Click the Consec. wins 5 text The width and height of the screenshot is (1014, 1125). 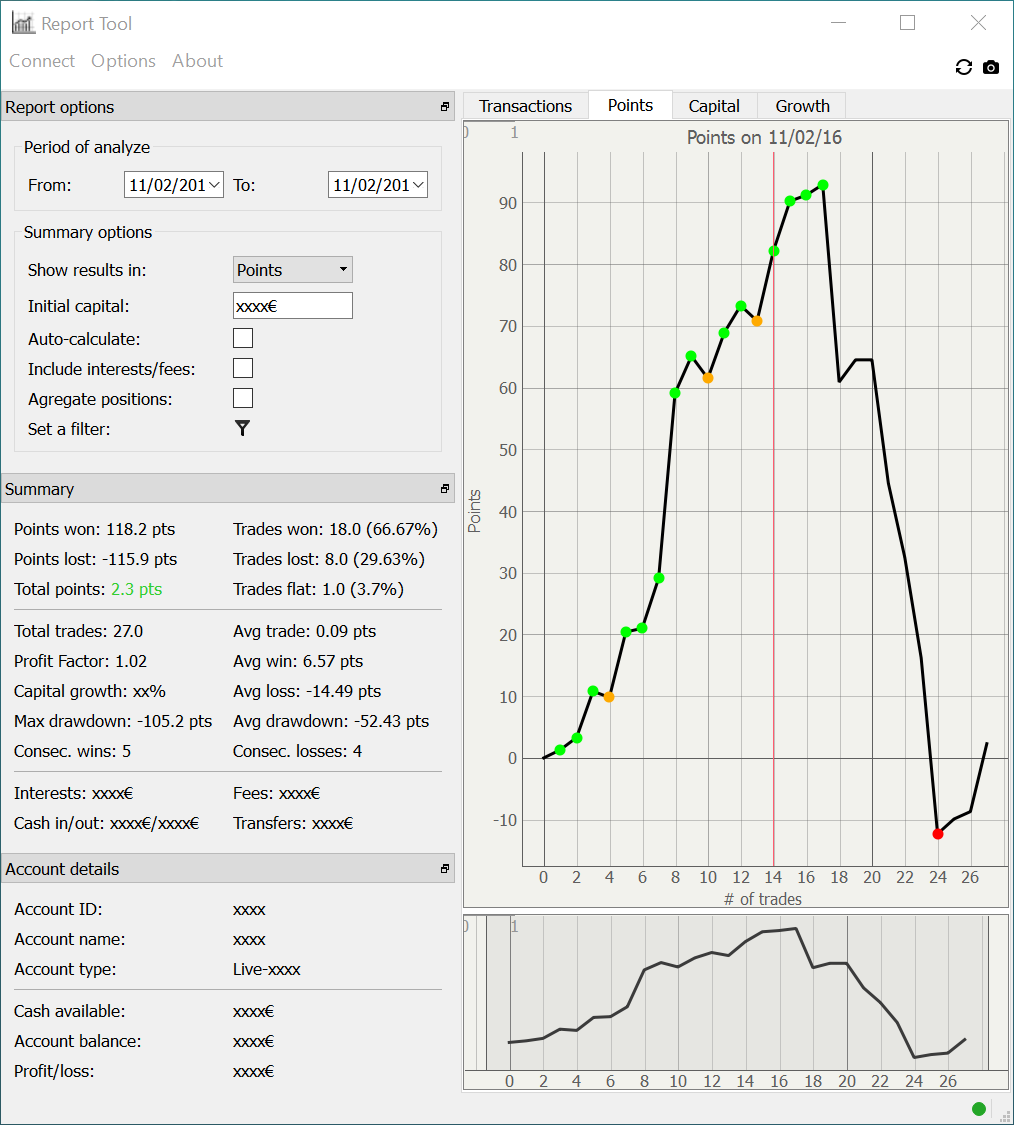72,751
